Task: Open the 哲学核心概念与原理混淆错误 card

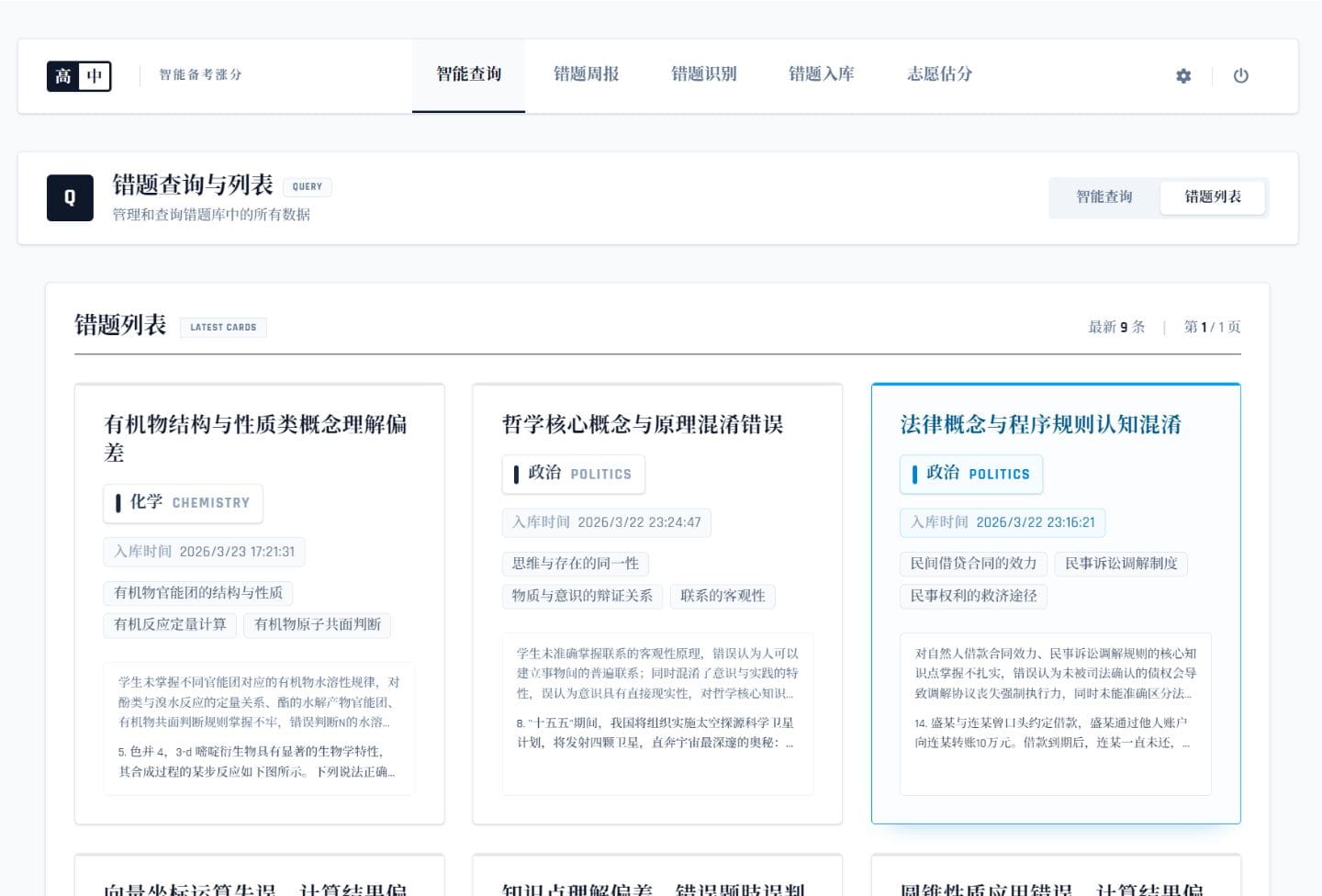Action: [x=642, y=424]
